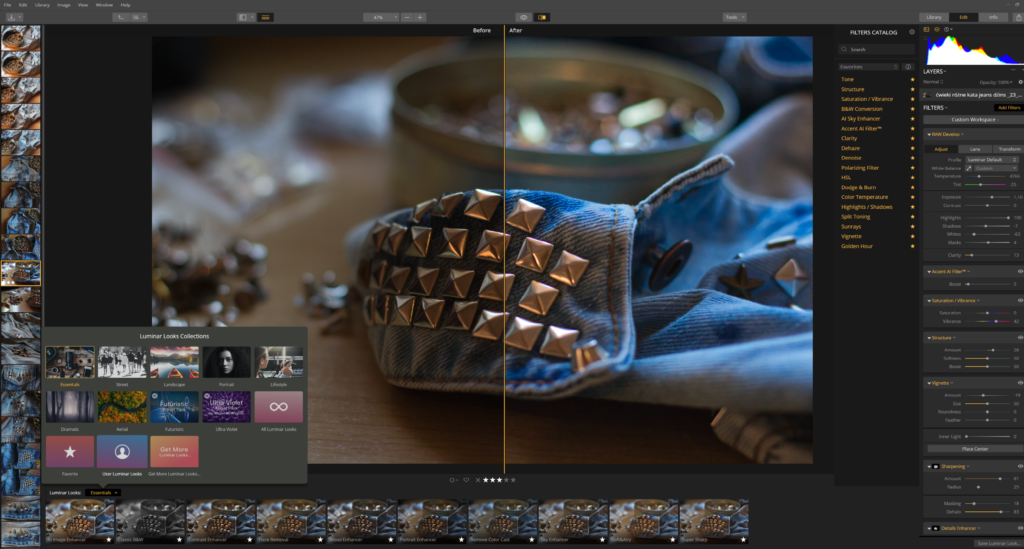The height and width of the screenshot is (549, 1024).
Task: Adjust the Vibrance slider
Action: click(987, 321)
